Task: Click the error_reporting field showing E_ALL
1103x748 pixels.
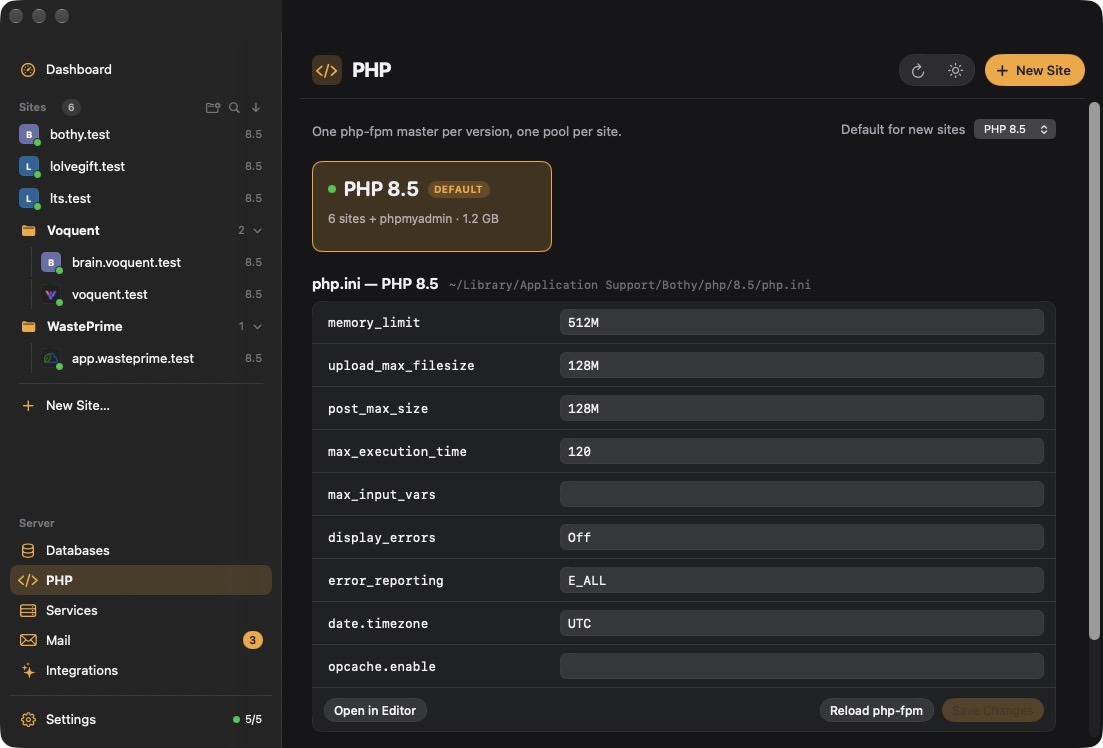Action: [x=802, y=581]
